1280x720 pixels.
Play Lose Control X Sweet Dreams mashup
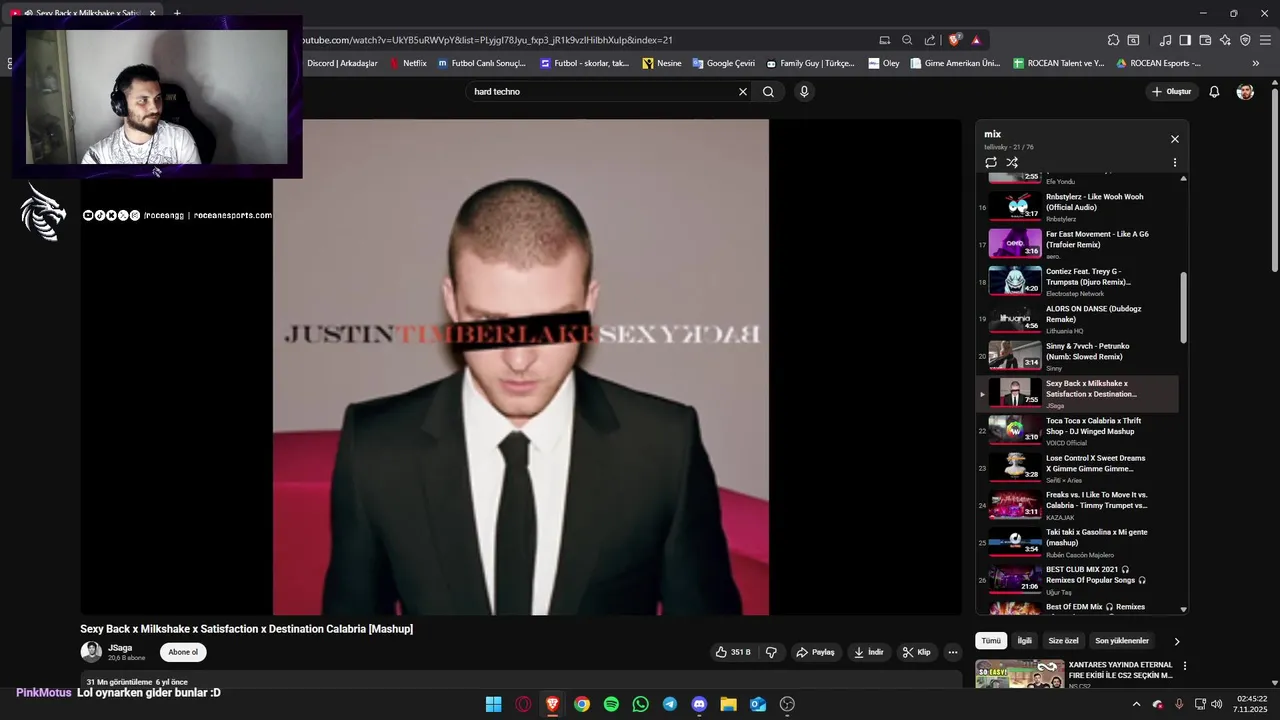pyautogui.click(x=1078, y=468)
